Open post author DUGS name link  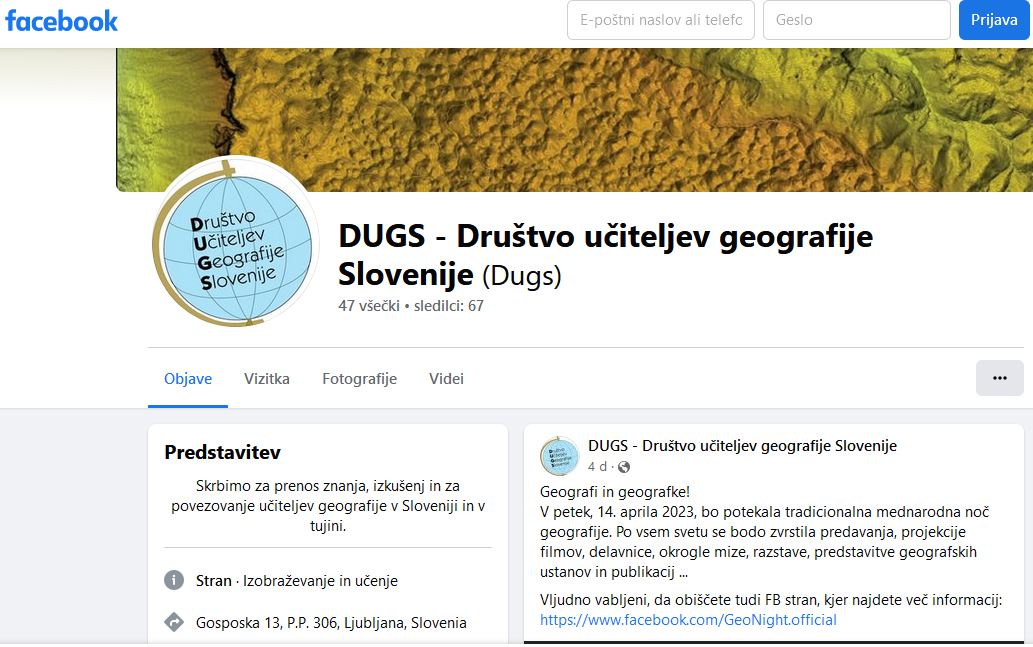(x=742, y=446)
